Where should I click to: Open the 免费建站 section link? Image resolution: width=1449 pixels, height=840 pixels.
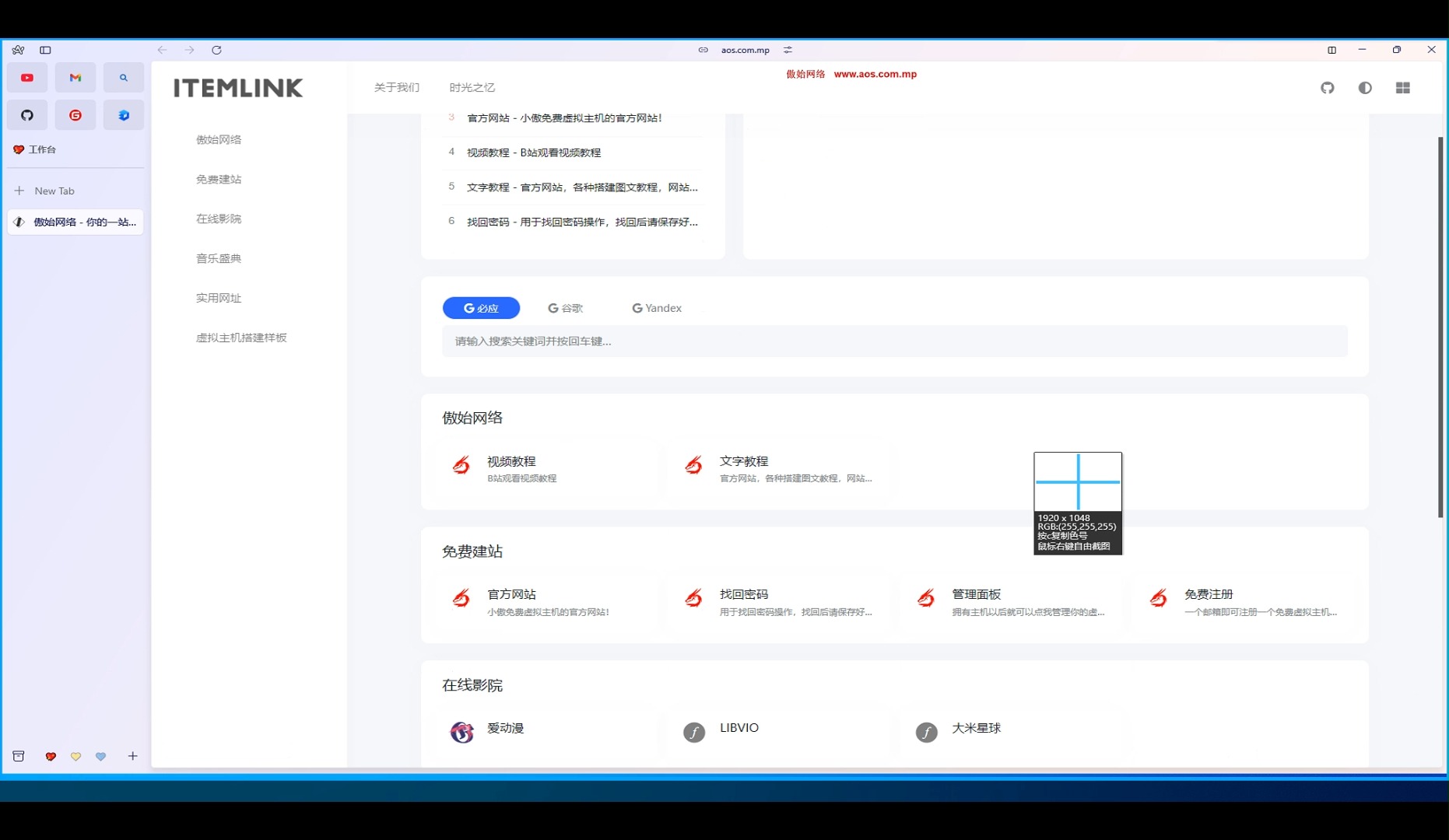coord(219,179)
